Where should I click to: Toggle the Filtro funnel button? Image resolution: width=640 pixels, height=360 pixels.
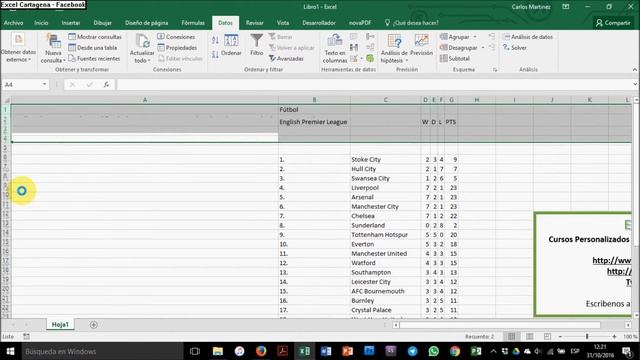(x=256, y=45)
